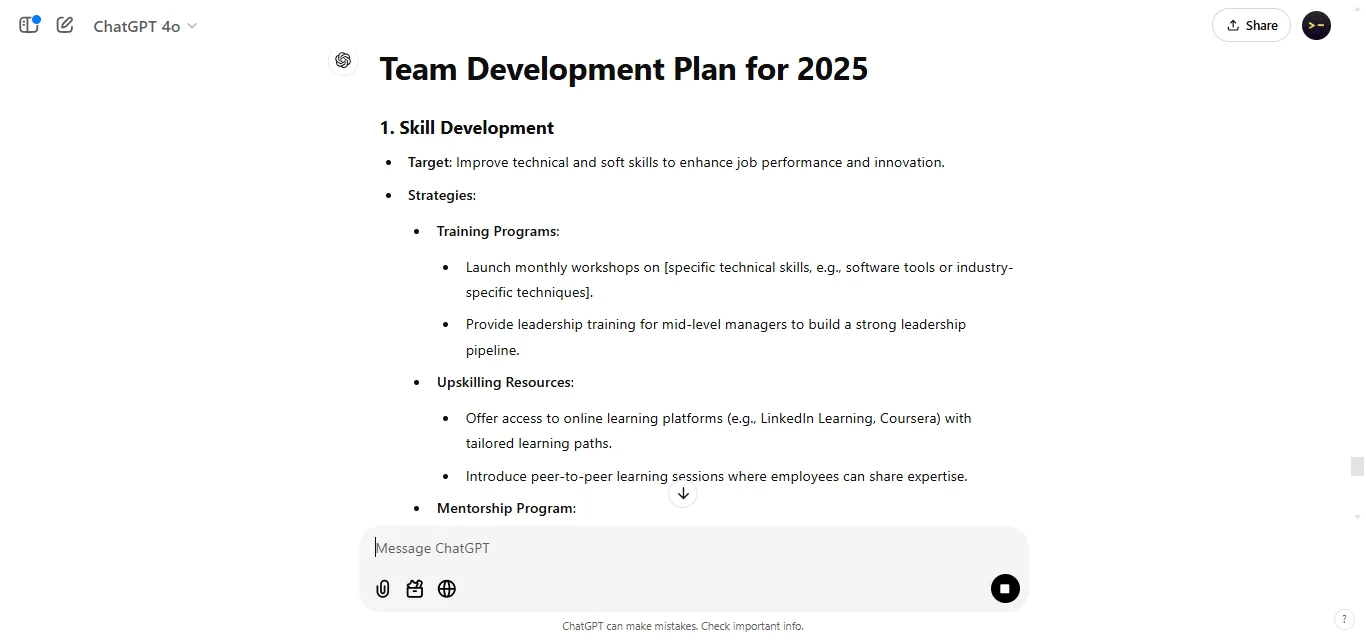Attach a file using the paperclip icon
The width and height of the screenshot is (1366, 641).
(382, 589)
